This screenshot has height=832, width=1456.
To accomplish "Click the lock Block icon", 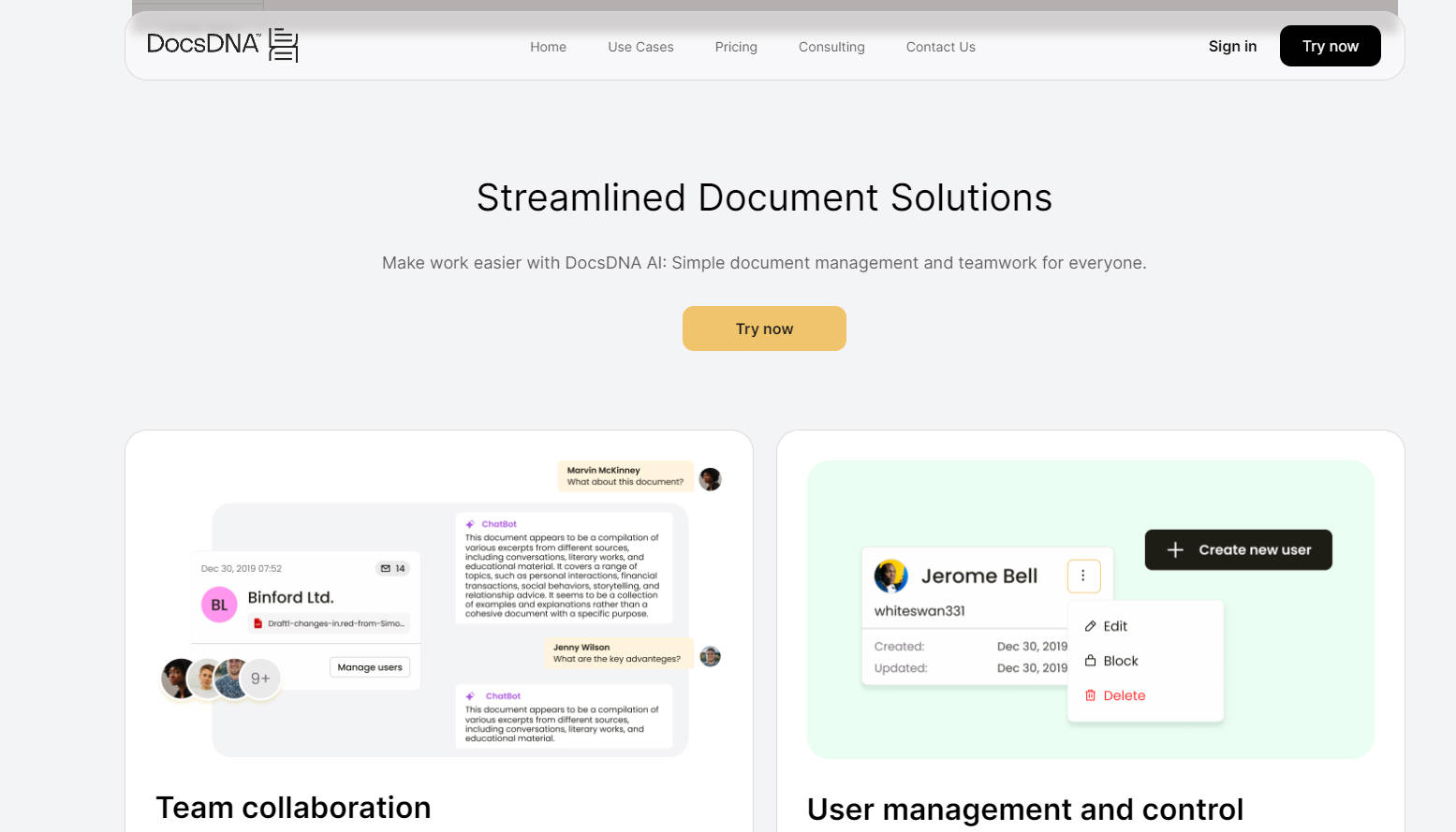I will click(1090, 661).
